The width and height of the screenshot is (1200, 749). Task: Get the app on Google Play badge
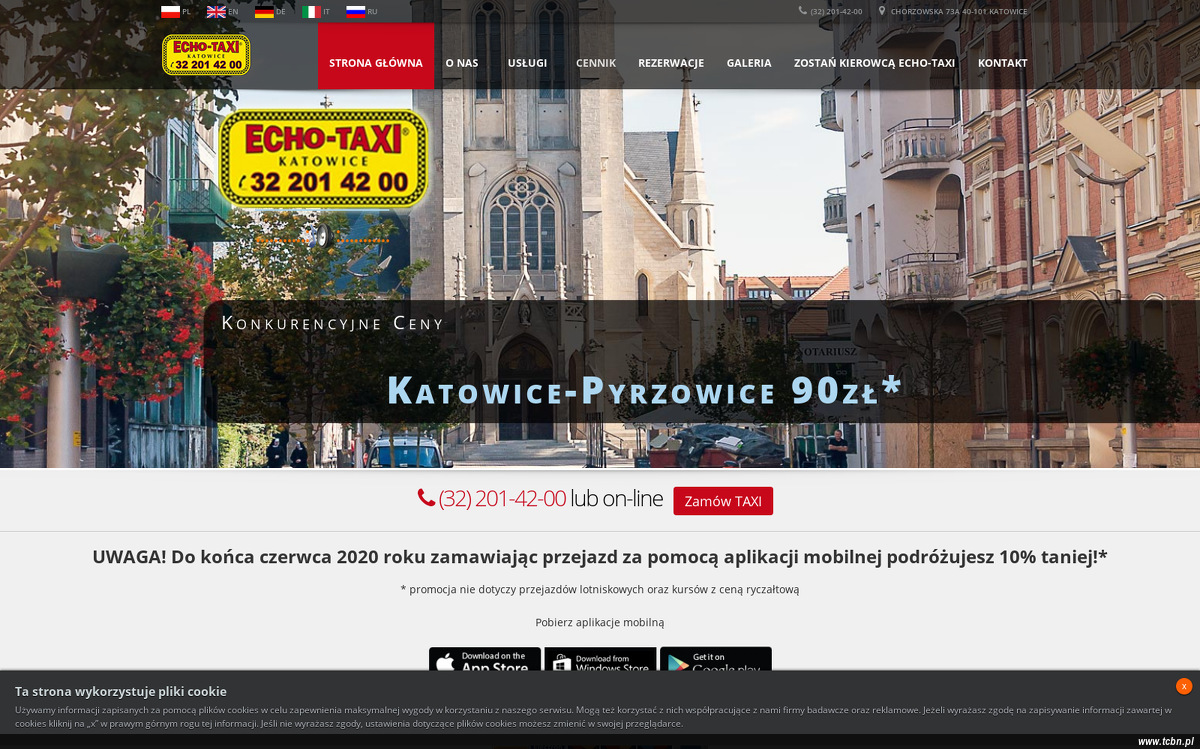coord(716,660)
